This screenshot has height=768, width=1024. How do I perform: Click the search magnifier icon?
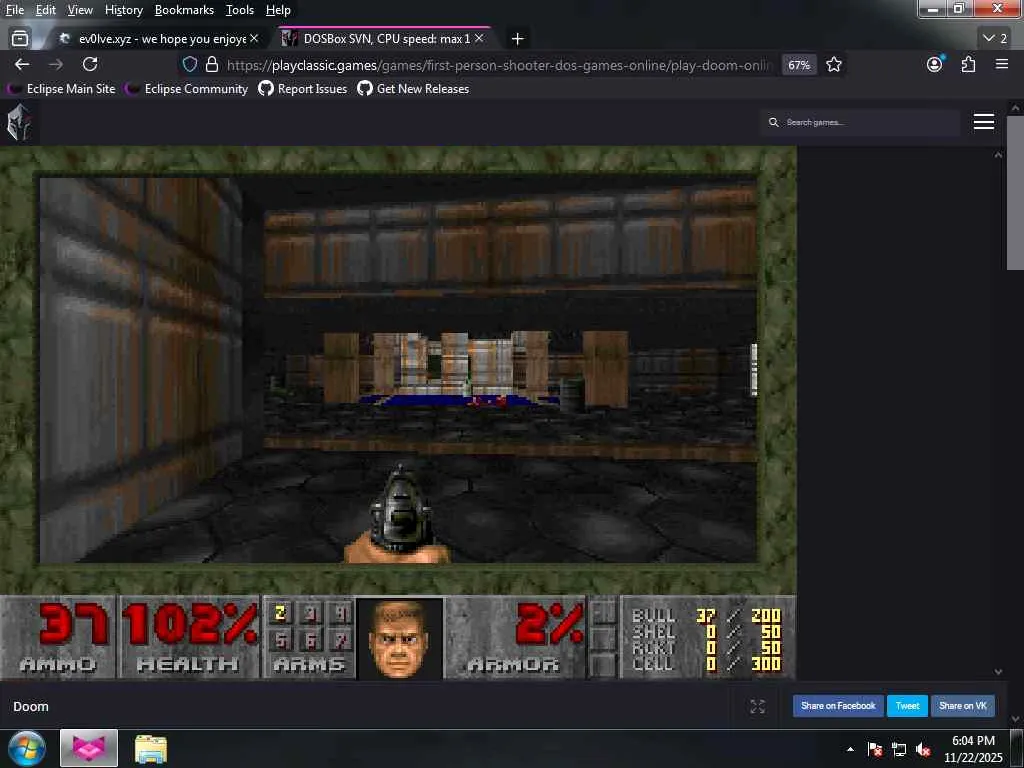coord(774,122)
